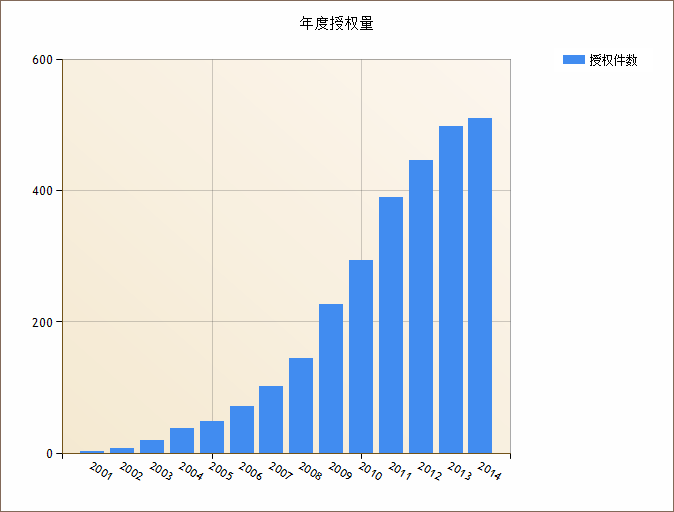Click the x-axis label 2005
Screen dimensions: 674x512
[221, 471]
